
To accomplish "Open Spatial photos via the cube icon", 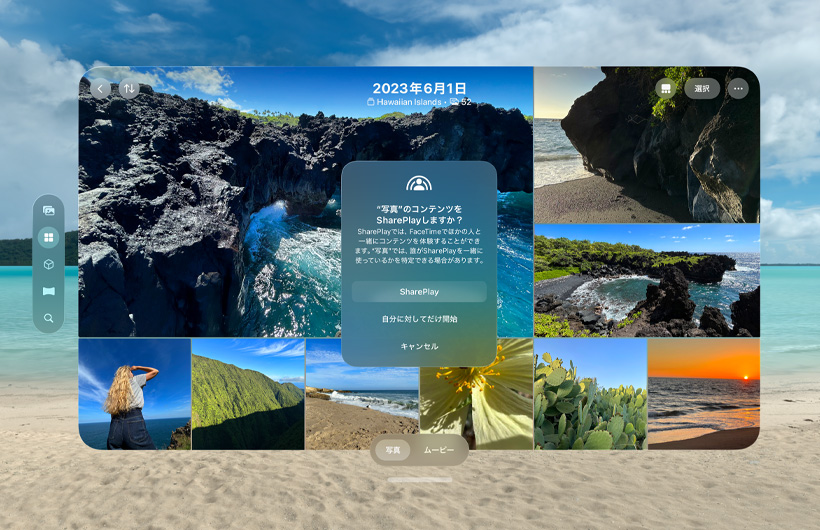I will [x=48, y=264].
